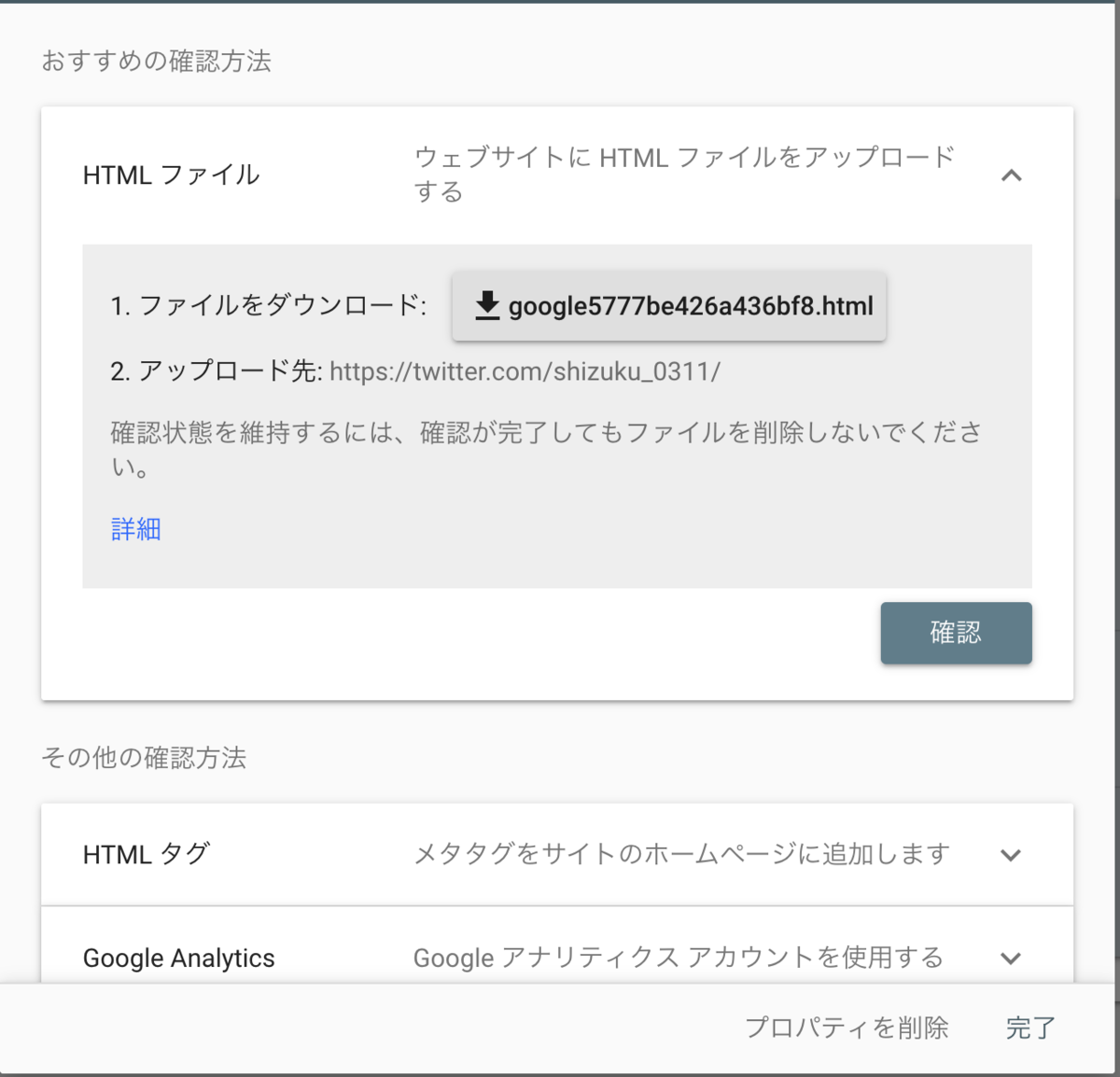
Task: Click 完了 to finish
Action: pyautogui.click(x=1030, y=1028)
